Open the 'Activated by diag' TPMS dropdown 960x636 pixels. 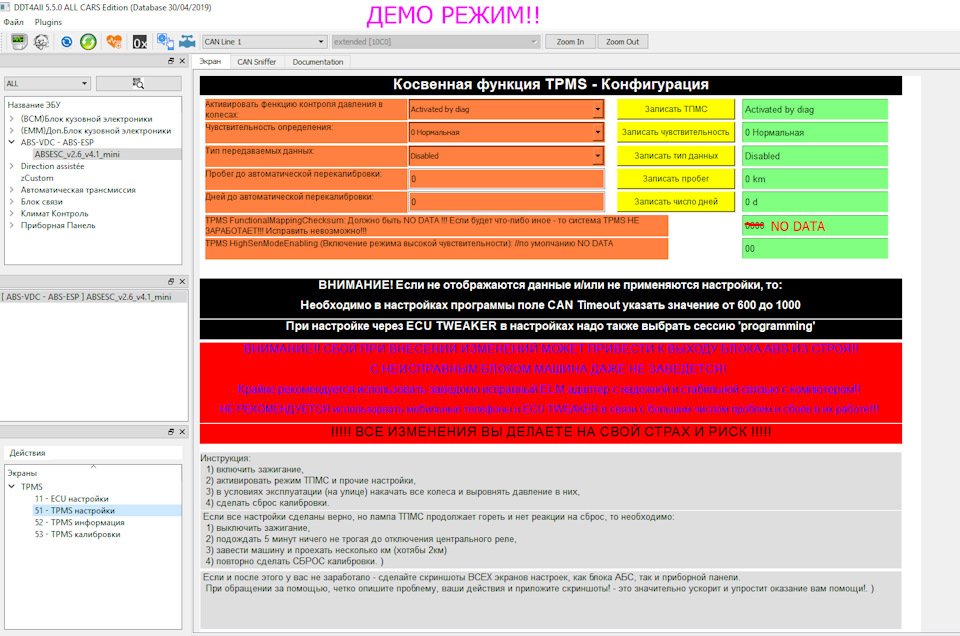click(506, 109)
